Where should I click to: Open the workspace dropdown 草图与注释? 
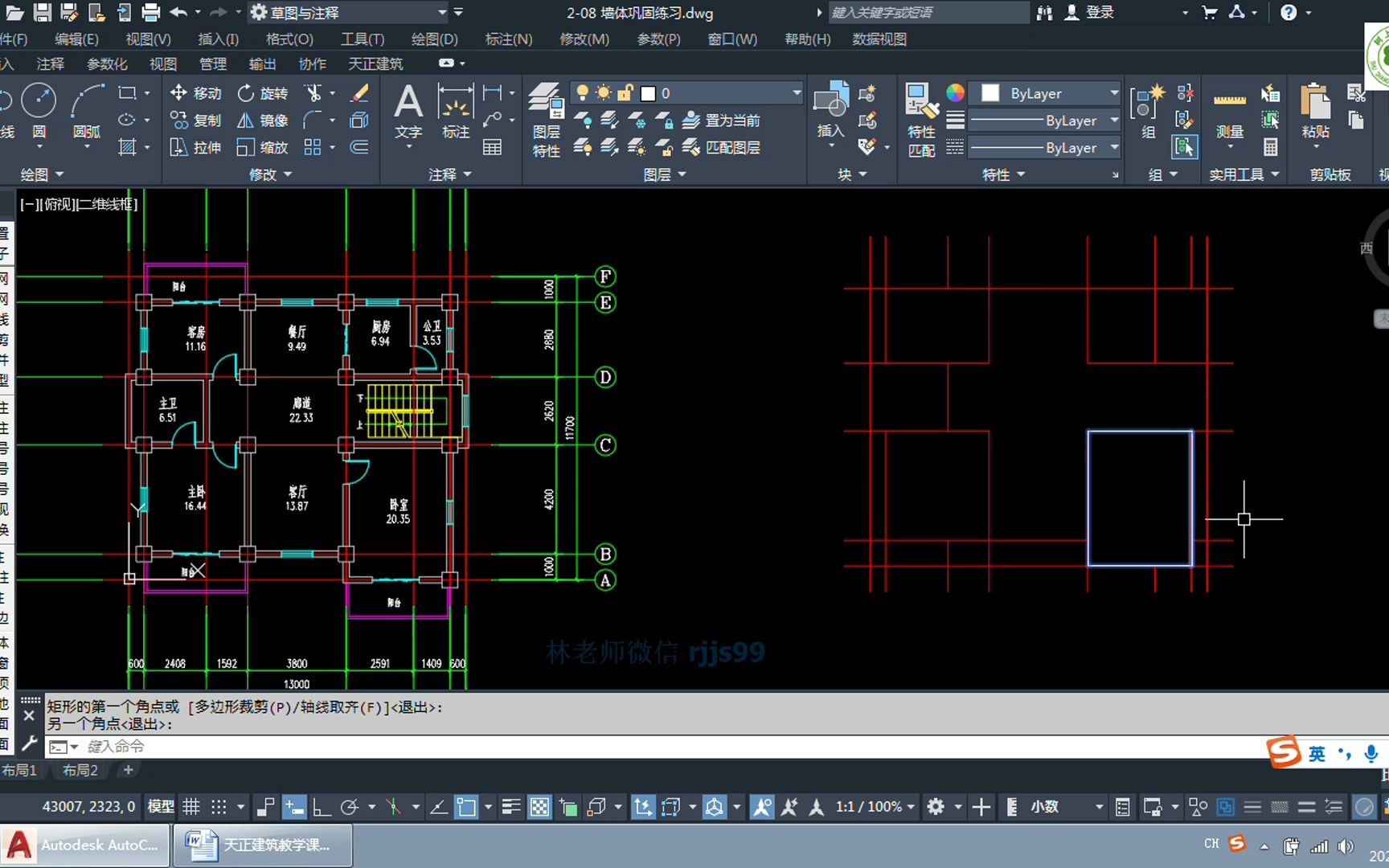(349, 13)
